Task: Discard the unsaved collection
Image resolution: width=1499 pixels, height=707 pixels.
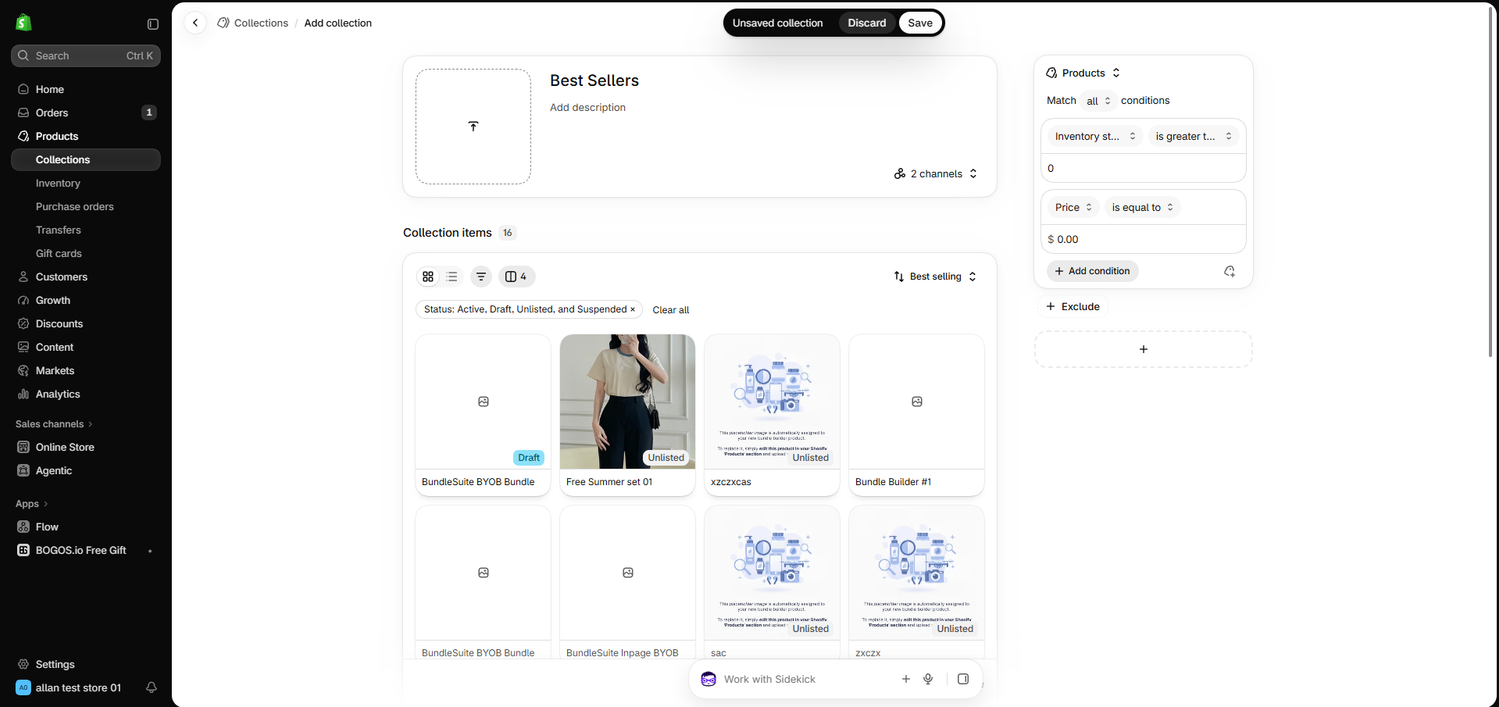Action: tap(867, 23)
